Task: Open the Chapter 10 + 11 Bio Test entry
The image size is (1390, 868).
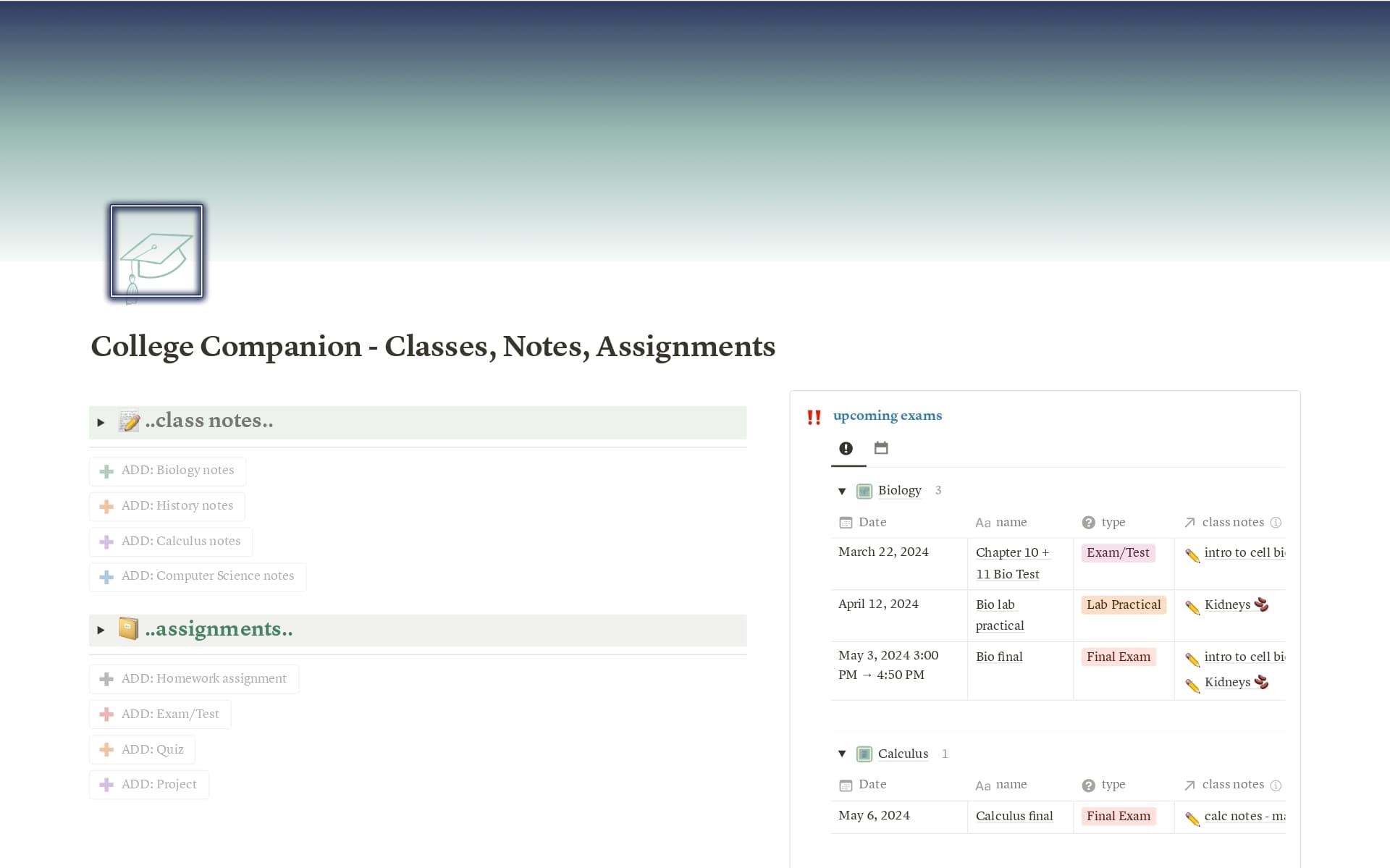Action: (x=1012, y=562)
